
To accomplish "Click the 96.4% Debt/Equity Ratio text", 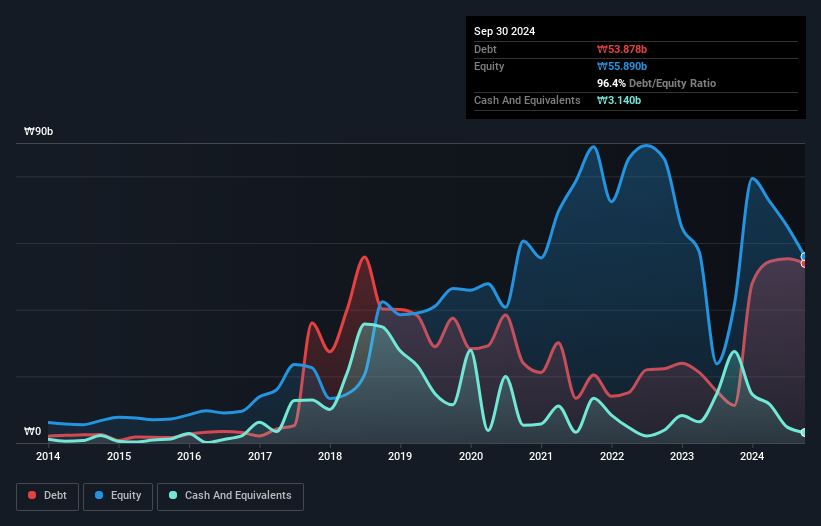I will tap(656, 83).
